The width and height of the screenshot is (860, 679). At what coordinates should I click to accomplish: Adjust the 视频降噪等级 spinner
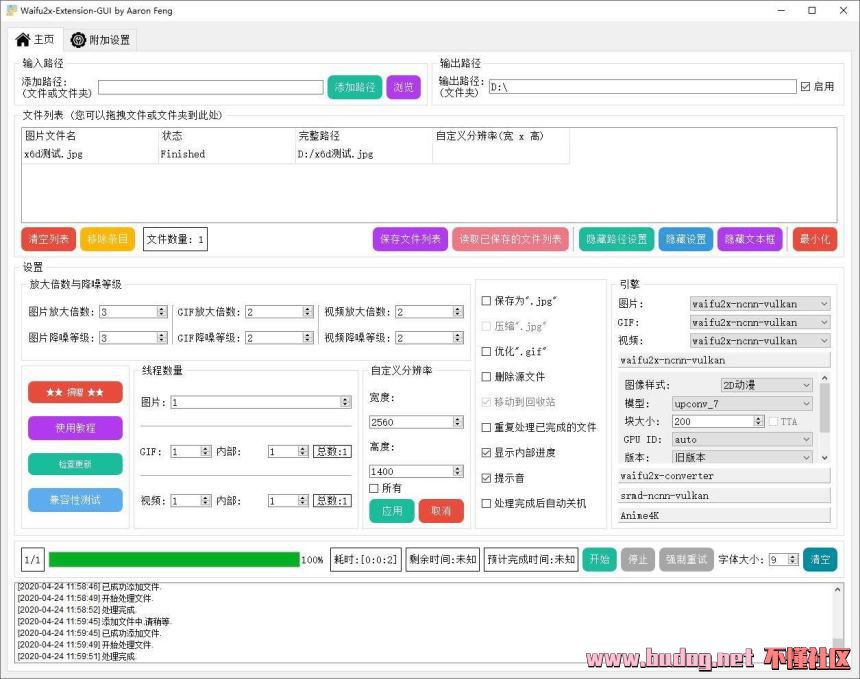(429, 338)
